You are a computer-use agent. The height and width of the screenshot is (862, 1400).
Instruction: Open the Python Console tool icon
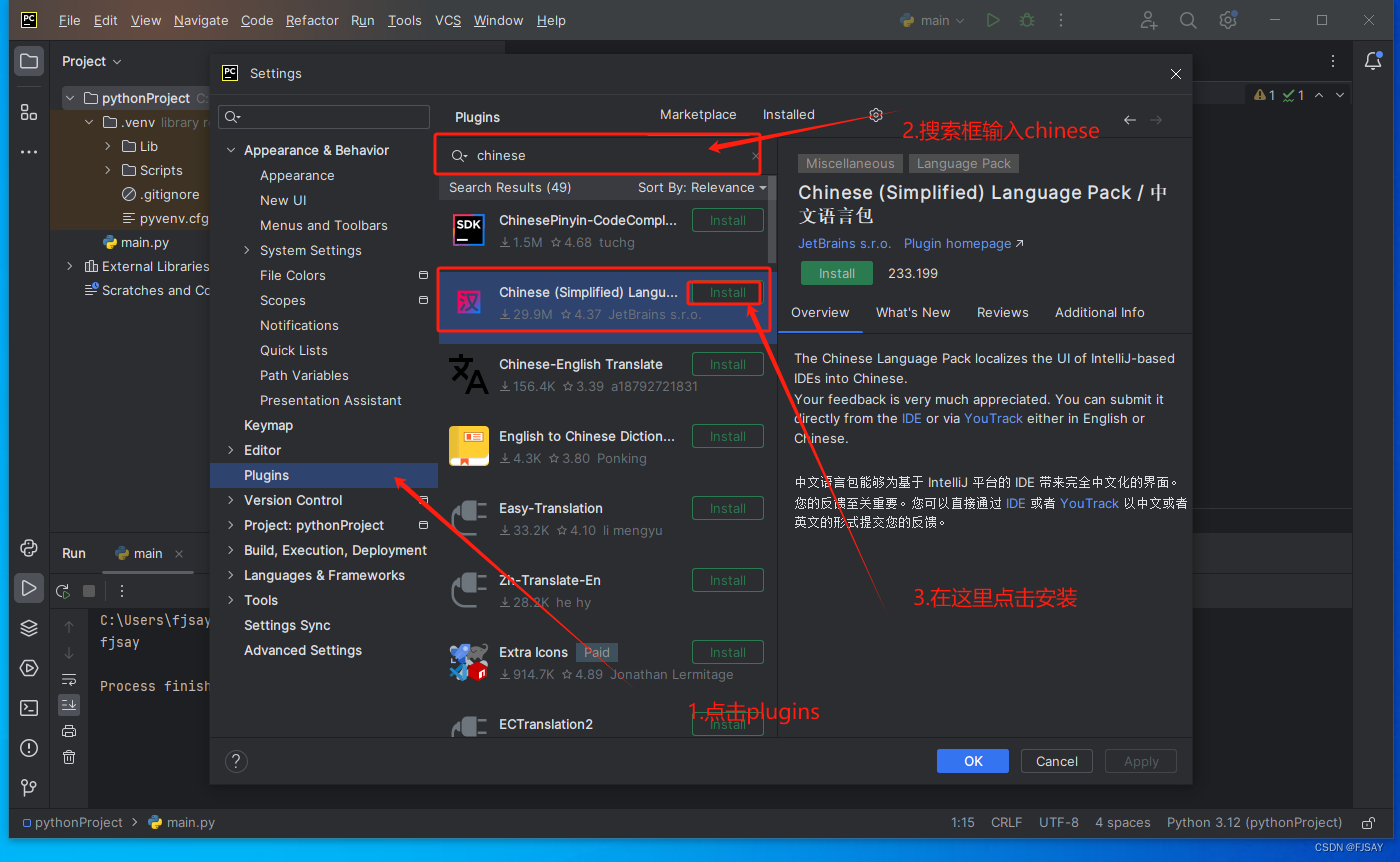29,548
